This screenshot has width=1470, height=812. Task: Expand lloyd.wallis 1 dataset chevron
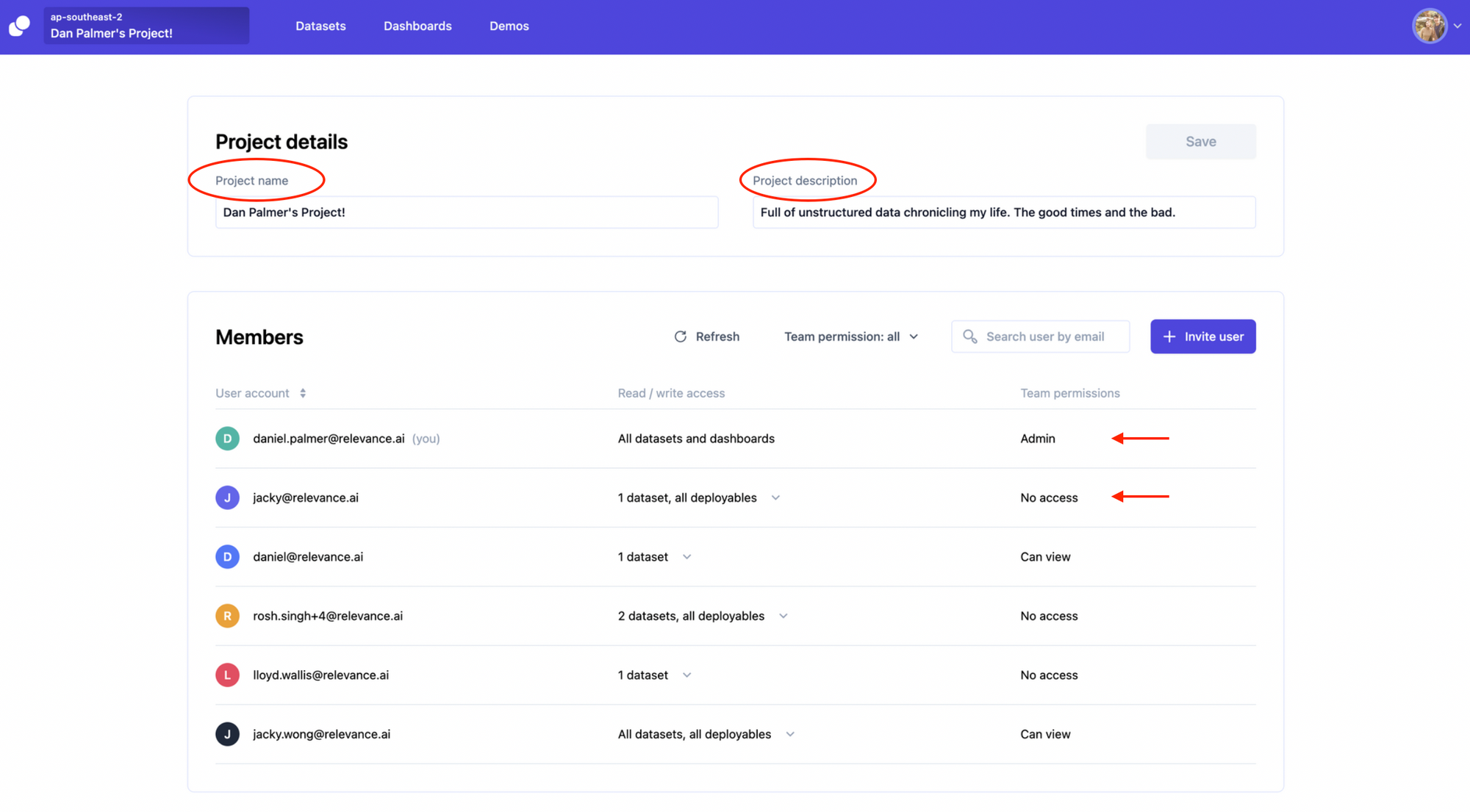[x=686, y=675]
